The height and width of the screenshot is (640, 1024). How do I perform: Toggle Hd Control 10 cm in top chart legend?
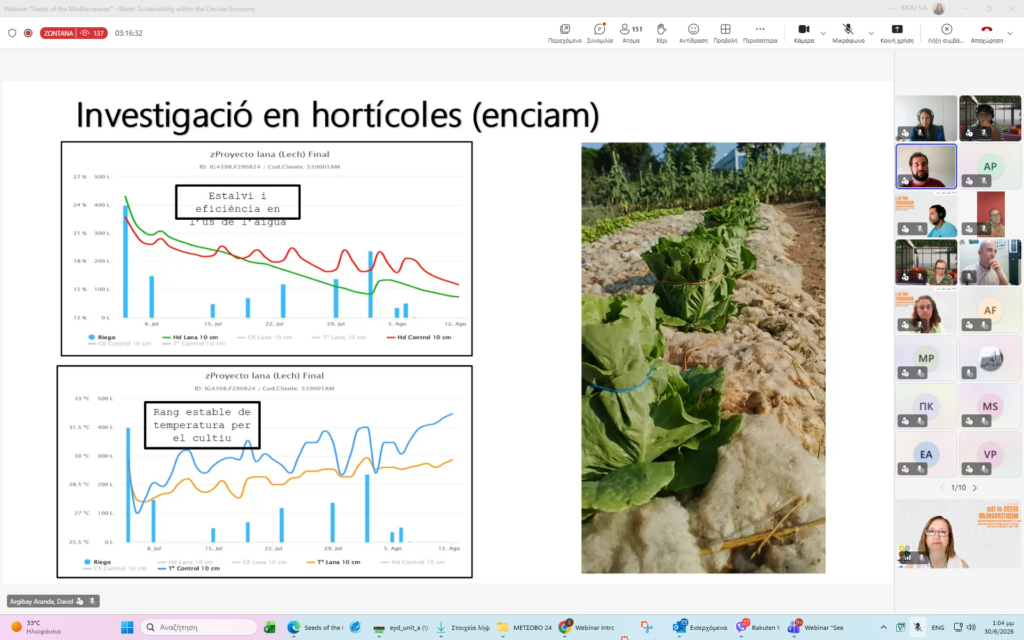pos(419,338)
